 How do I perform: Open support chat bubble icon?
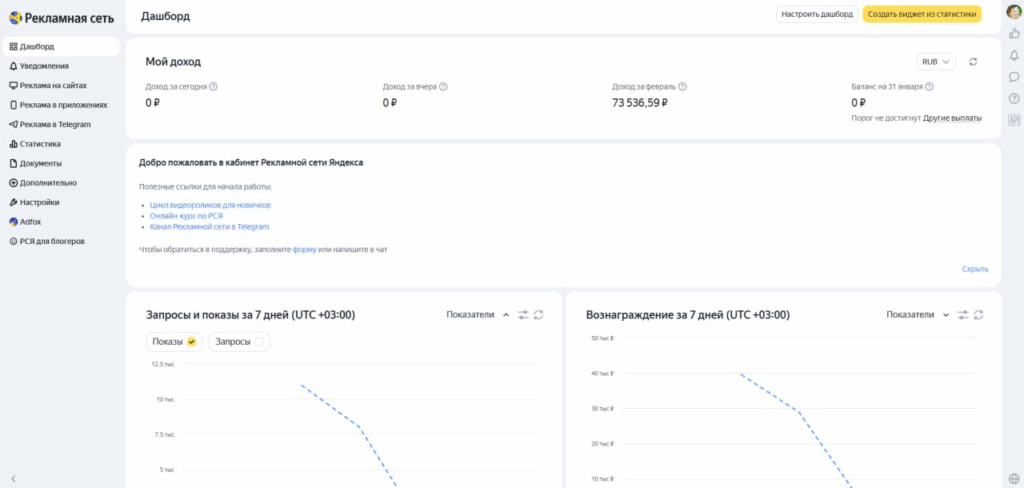pyautogui.click(x=1014, y=77)
